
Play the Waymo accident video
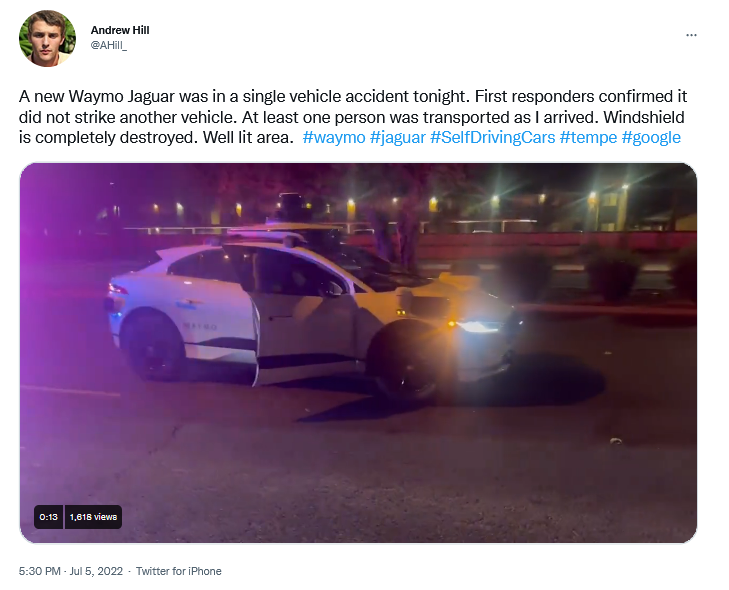point(358,352)
